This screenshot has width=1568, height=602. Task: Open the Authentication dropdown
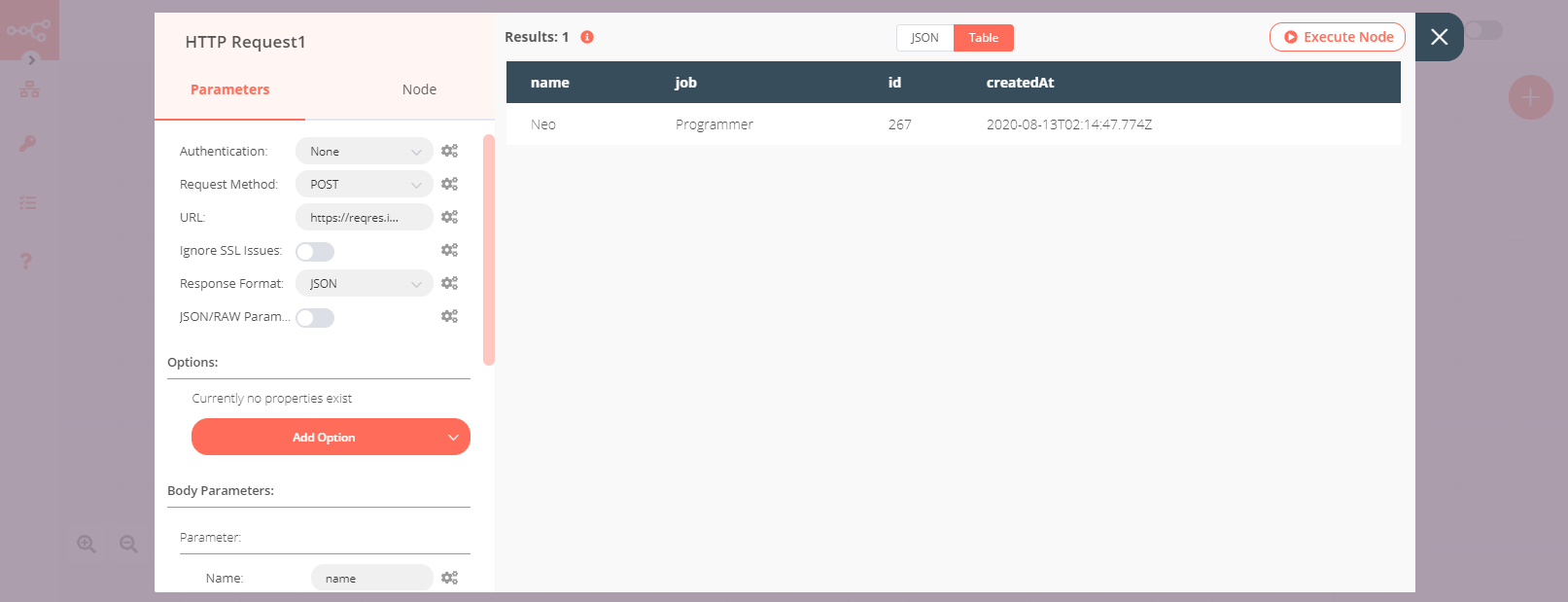364,152
